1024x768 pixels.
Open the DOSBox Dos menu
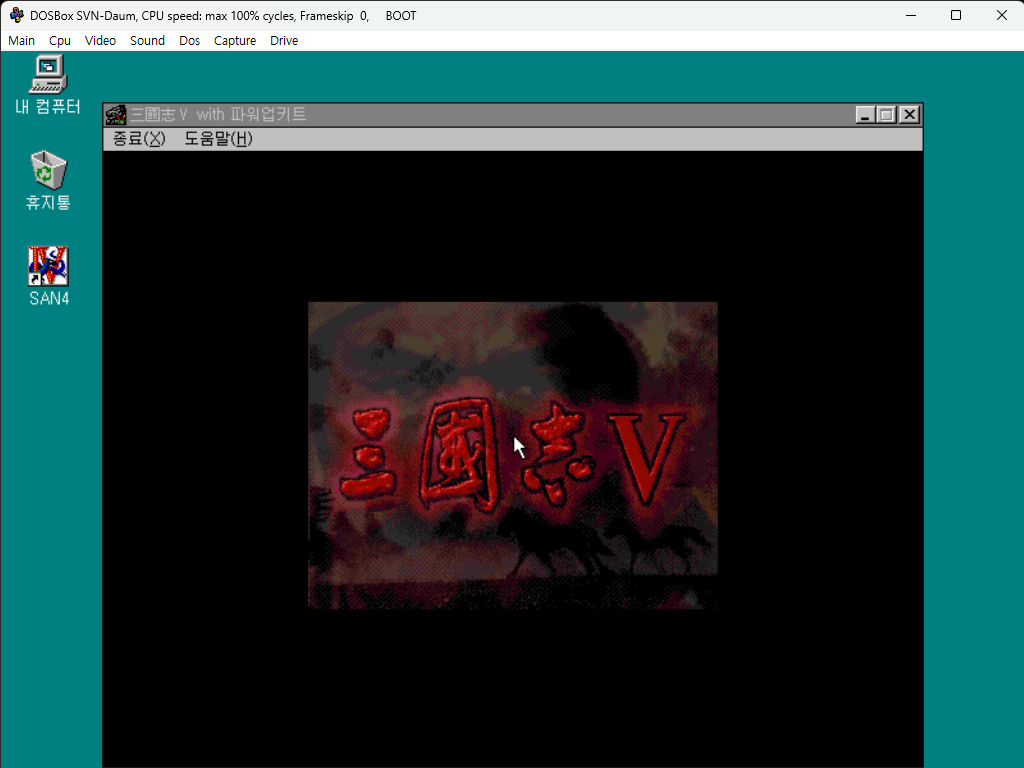tap(189, 40)
